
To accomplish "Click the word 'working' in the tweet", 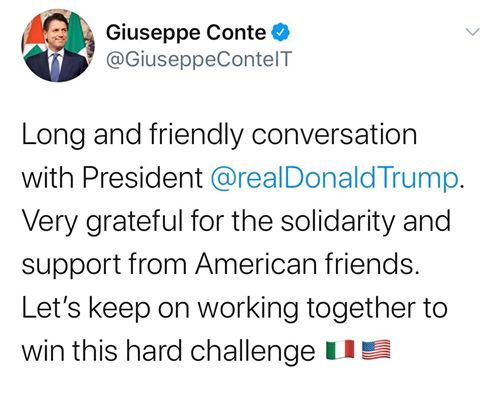I will (248, 309).
